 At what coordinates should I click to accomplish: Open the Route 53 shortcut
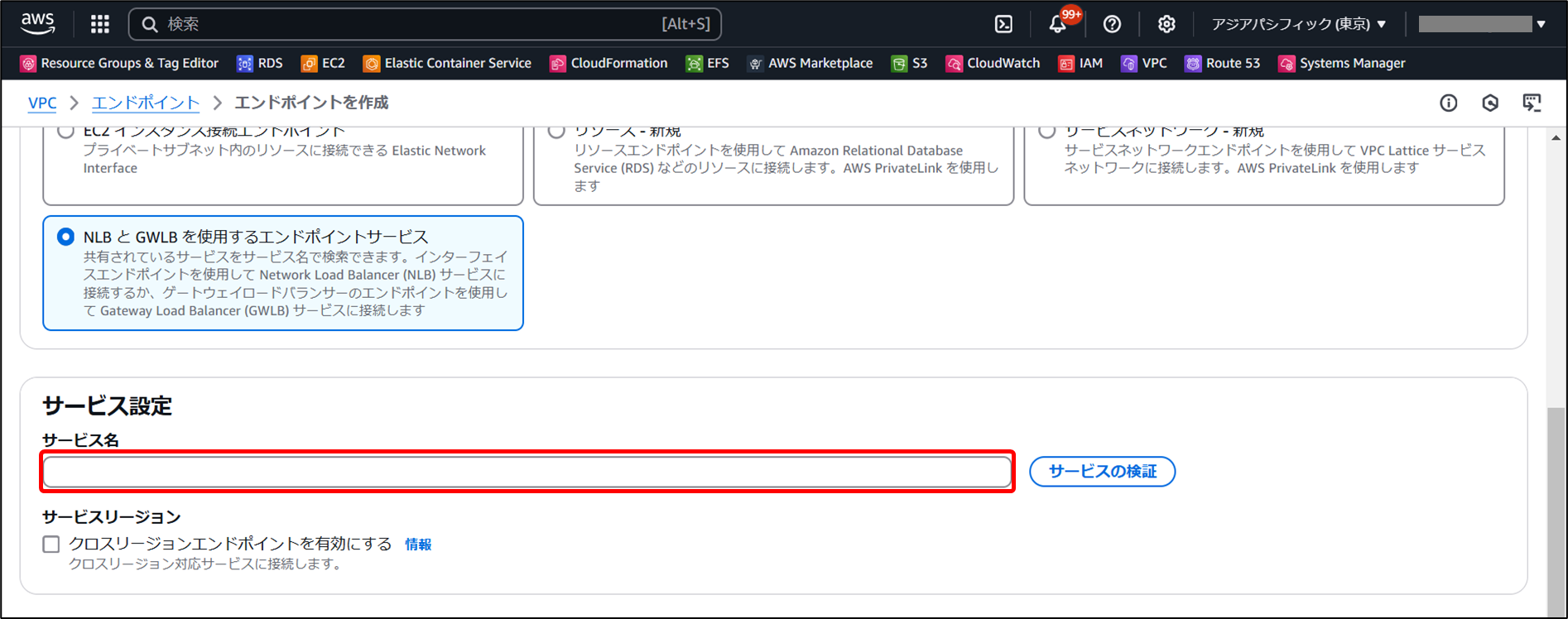[1222, 63]
